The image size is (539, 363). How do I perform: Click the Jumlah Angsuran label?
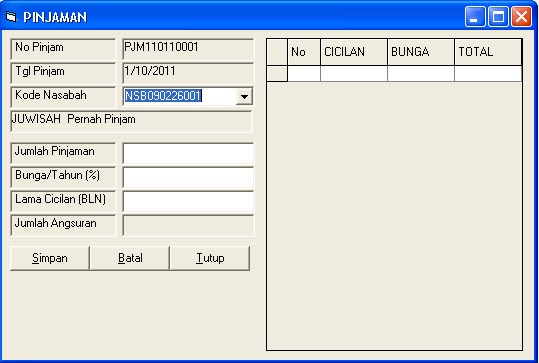[x=63, y=226]
